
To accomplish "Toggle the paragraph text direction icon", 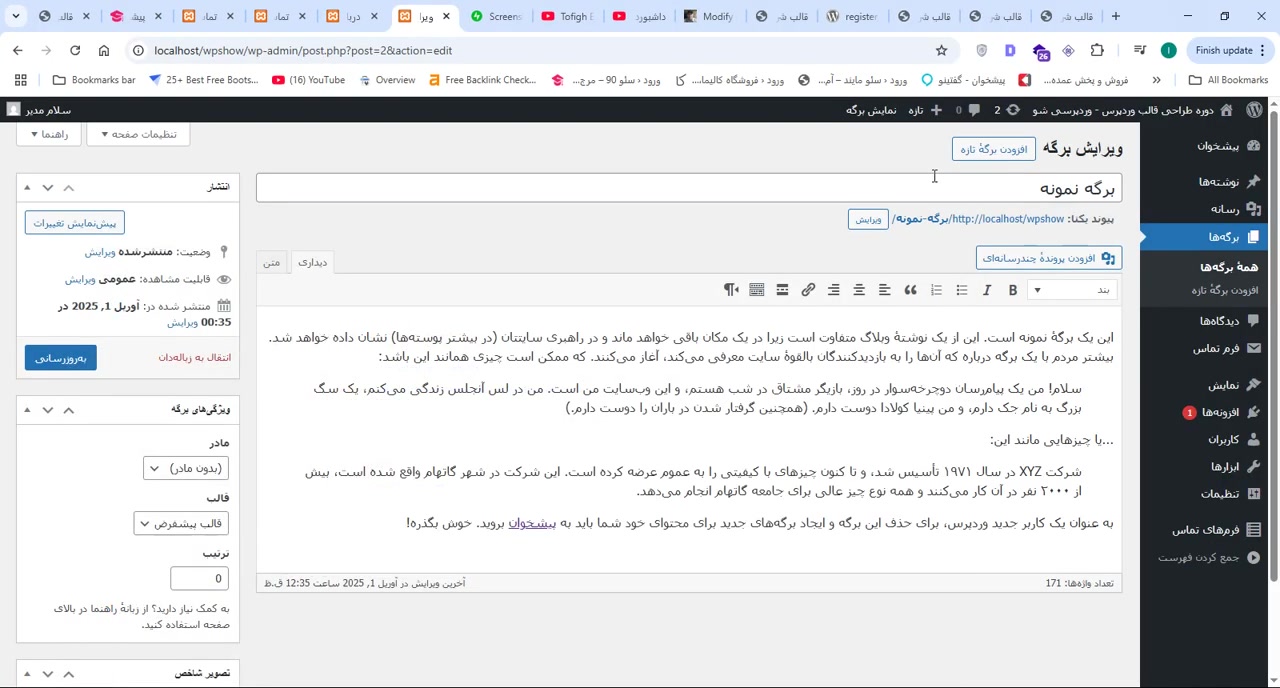I will 731,290.
